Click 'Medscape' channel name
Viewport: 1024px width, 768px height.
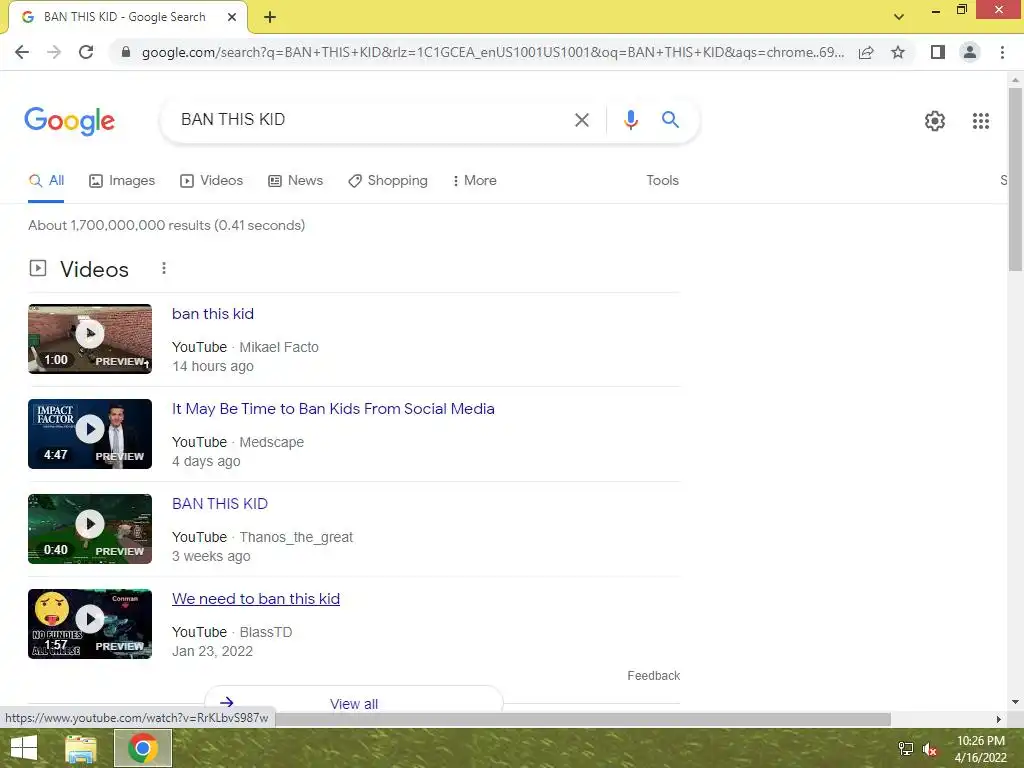coord(272,442)
